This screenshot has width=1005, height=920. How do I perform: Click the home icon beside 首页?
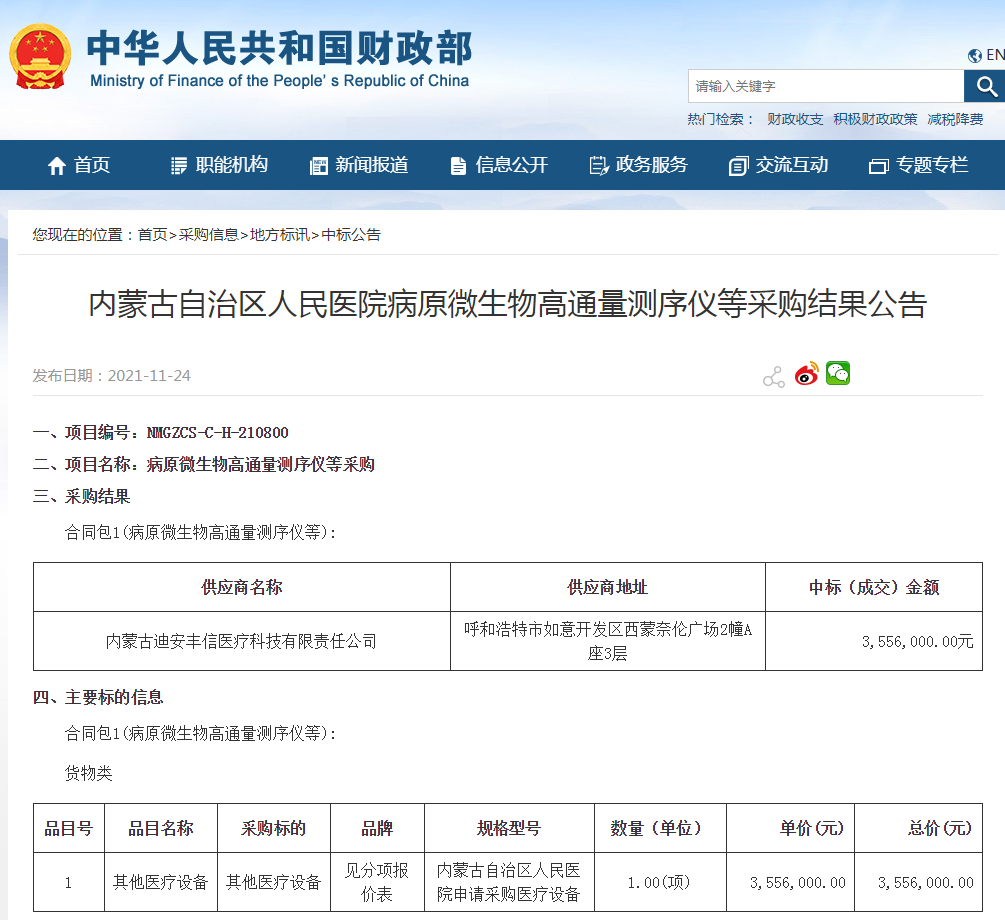click(57, 165)
